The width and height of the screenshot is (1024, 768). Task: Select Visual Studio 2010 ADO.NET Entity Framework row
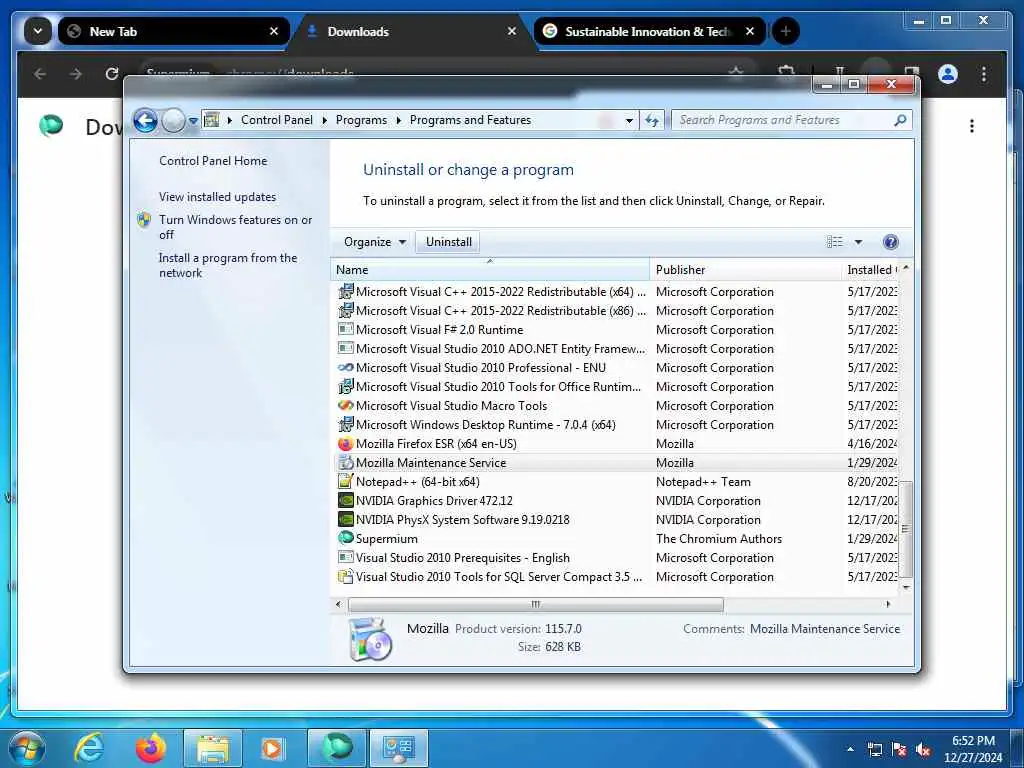coord(616,349)
